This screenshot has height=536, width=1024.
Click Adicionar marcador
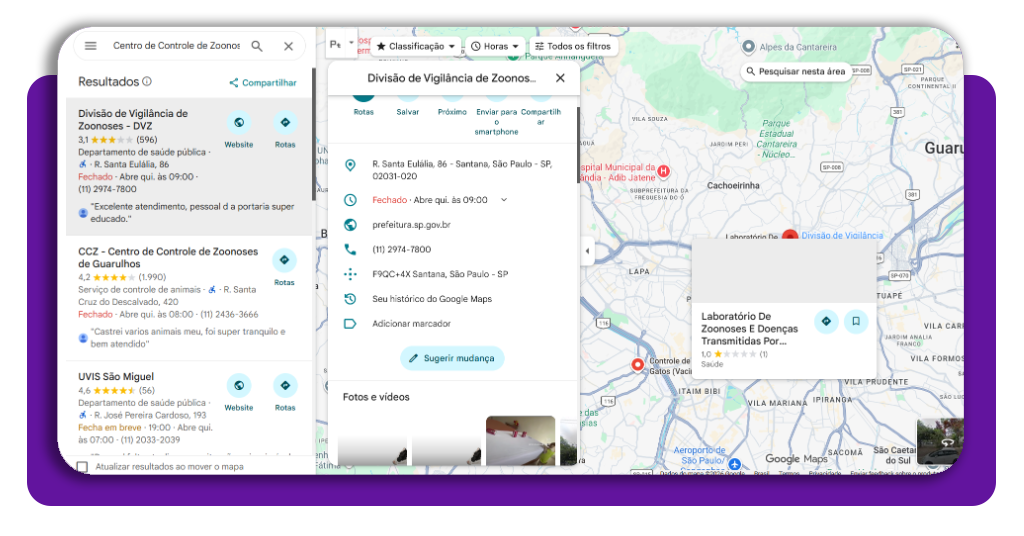411,324
